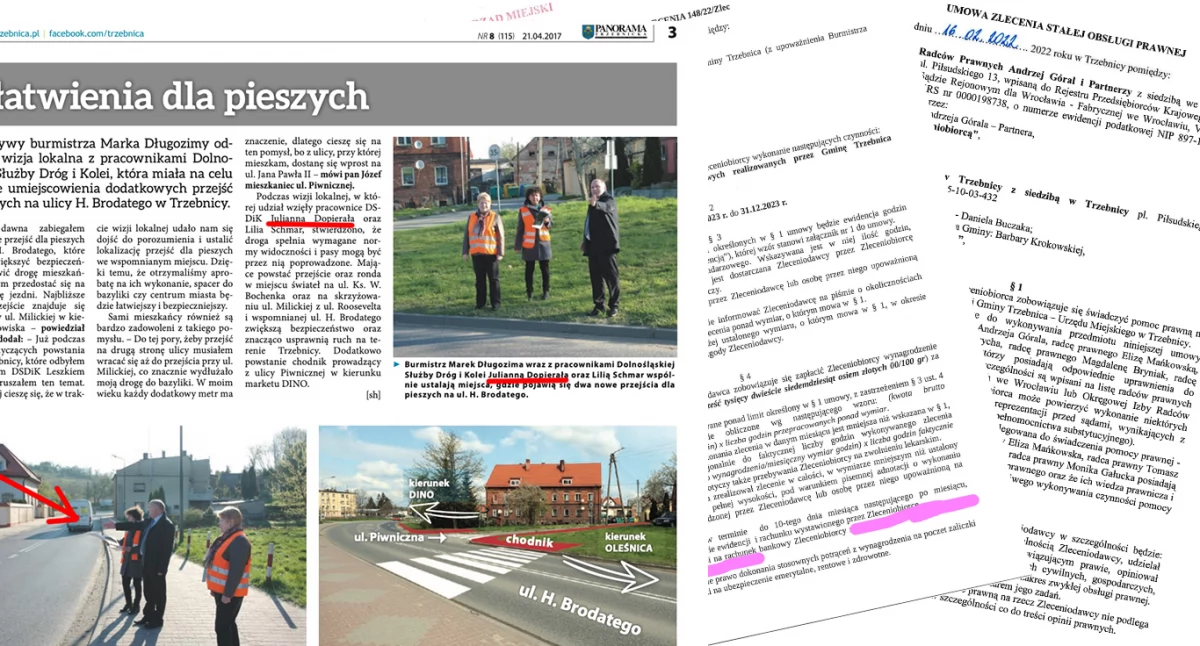The image size is (1200, 646).
Task: Click the article headline ending 'dla pieszych'
Action: (185, 95)
